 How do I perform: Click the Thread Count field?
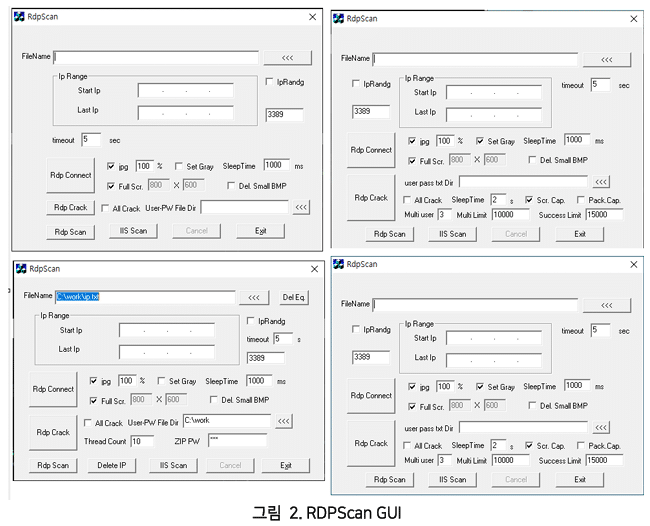coord(142,441)
